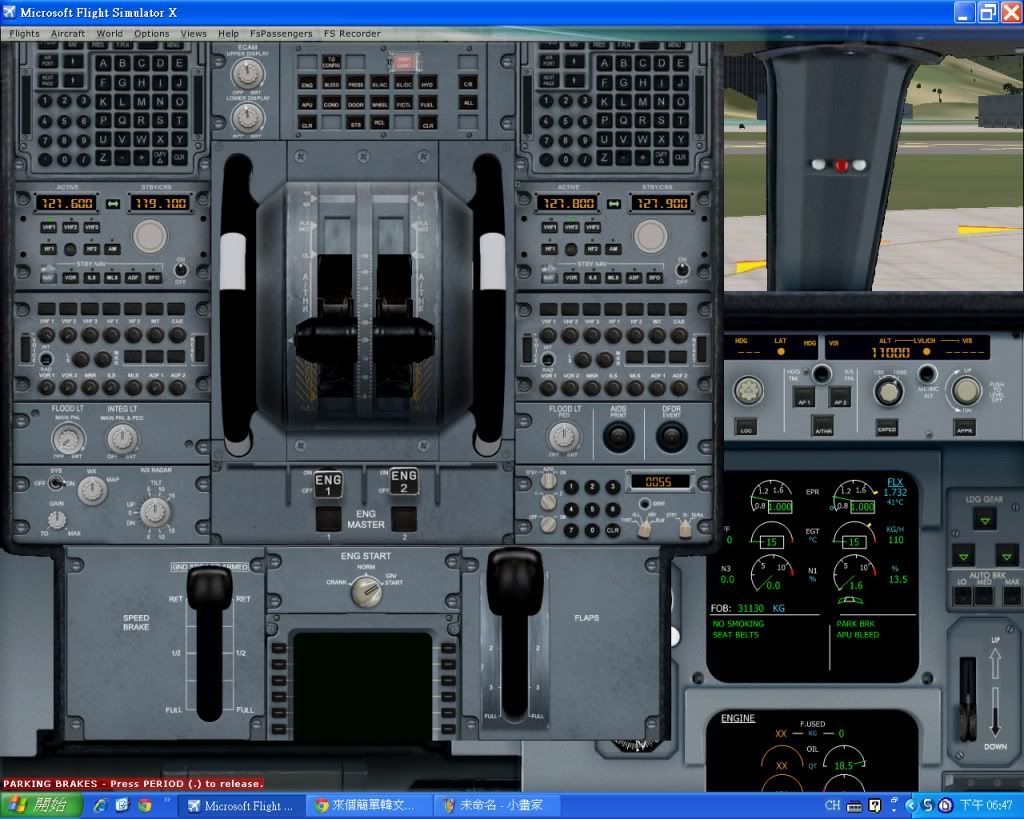Flip the 121.600 radio panel ON/OFF switch
This screenshot has height=819, width=1024.
tap(181, 270)
